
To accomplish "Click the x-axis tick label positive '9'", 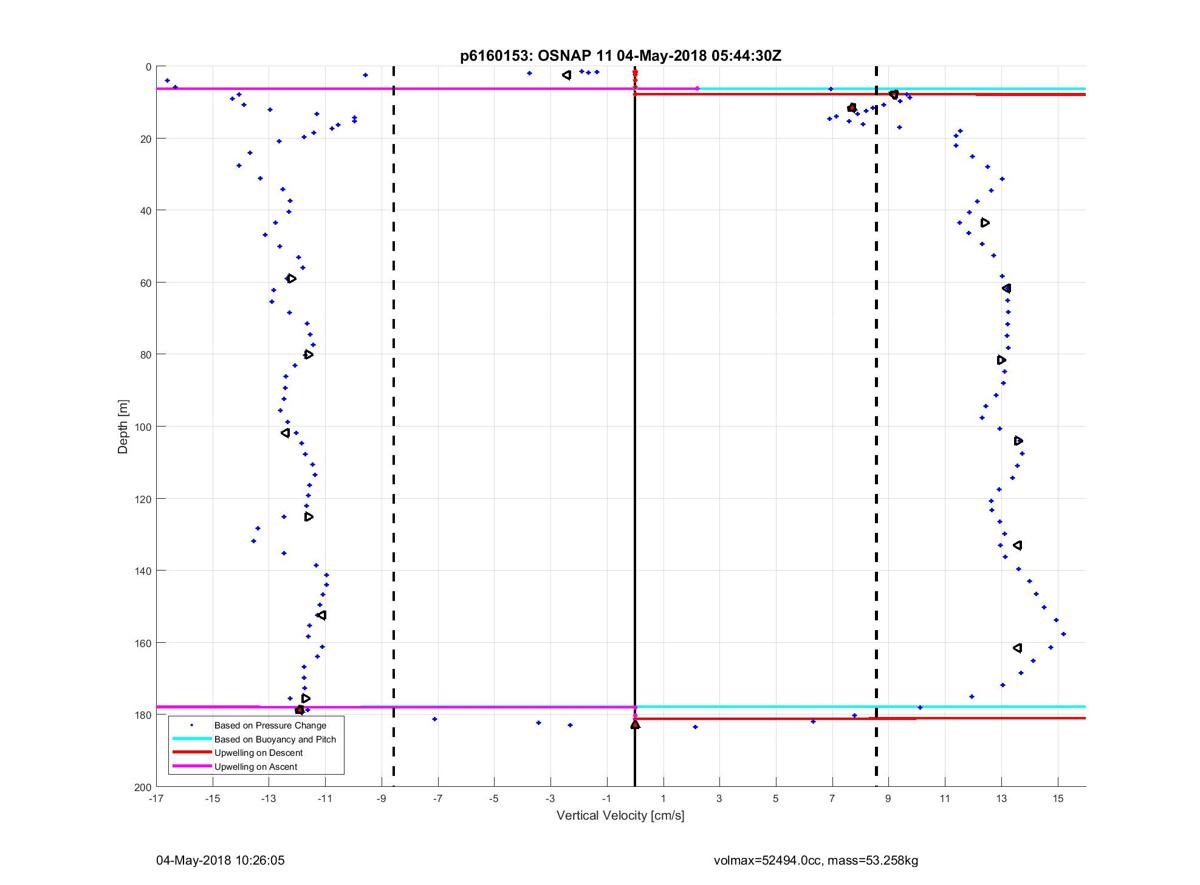I will click(889, 799).
